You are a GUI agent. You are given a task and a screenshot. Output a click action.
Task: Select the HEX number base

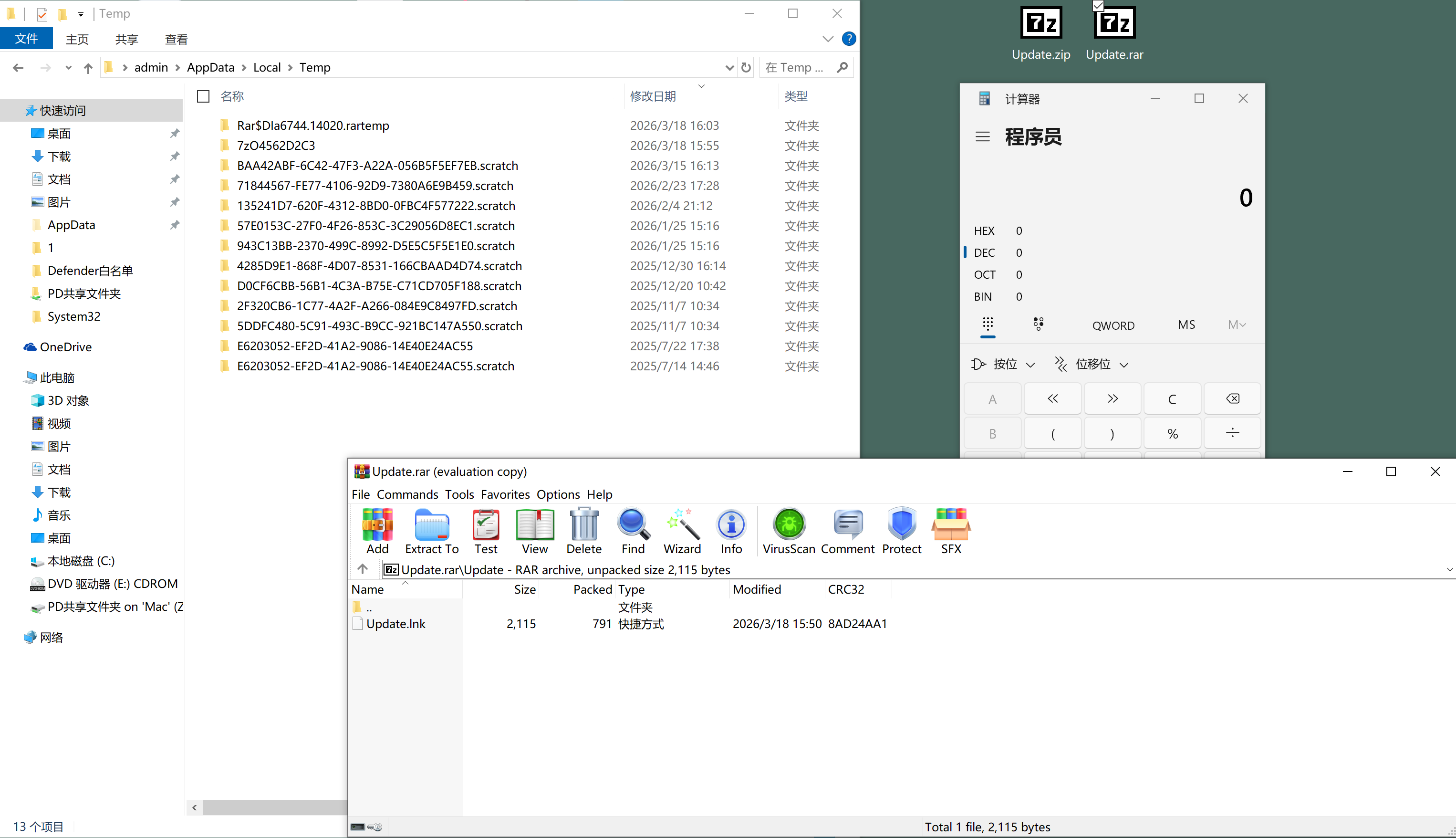[x=984, y=231]
